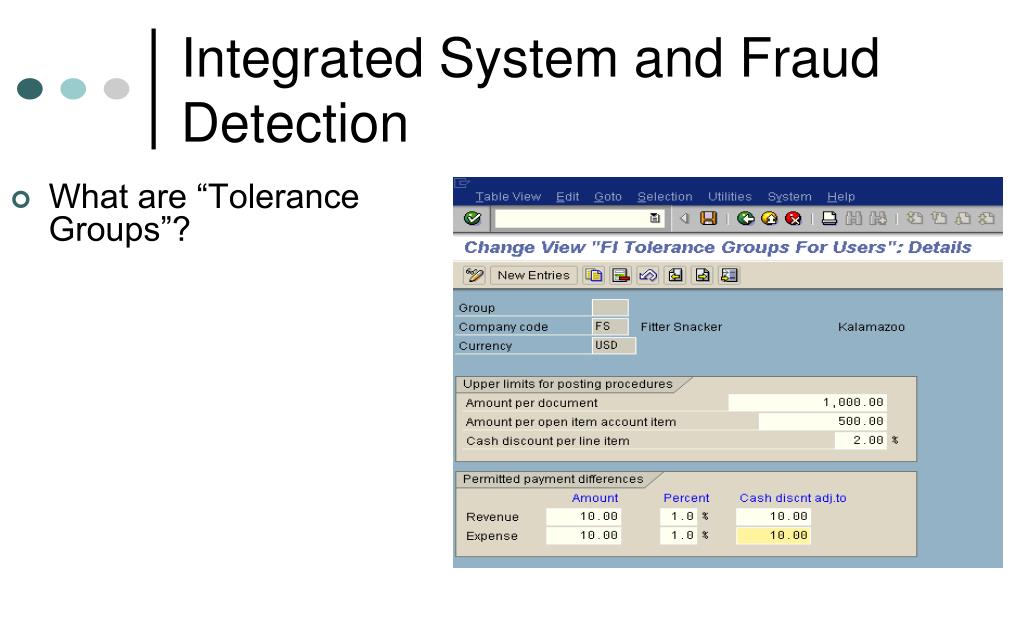Screen dimensions: 1024x640
Task: Open the Edit menu
Action: [568, 197]
